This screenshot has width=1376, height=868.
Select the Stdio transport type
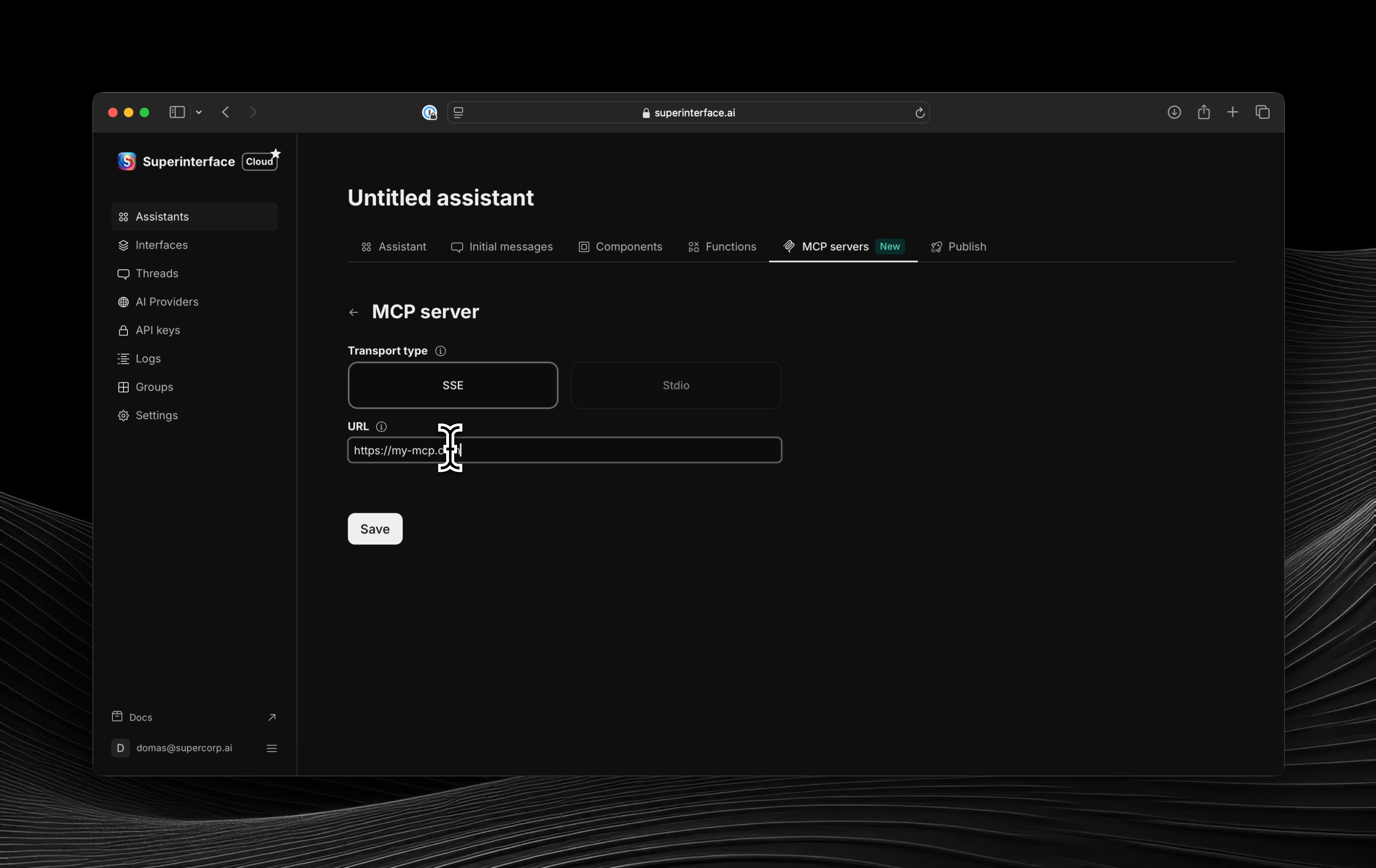pos(675,385)
